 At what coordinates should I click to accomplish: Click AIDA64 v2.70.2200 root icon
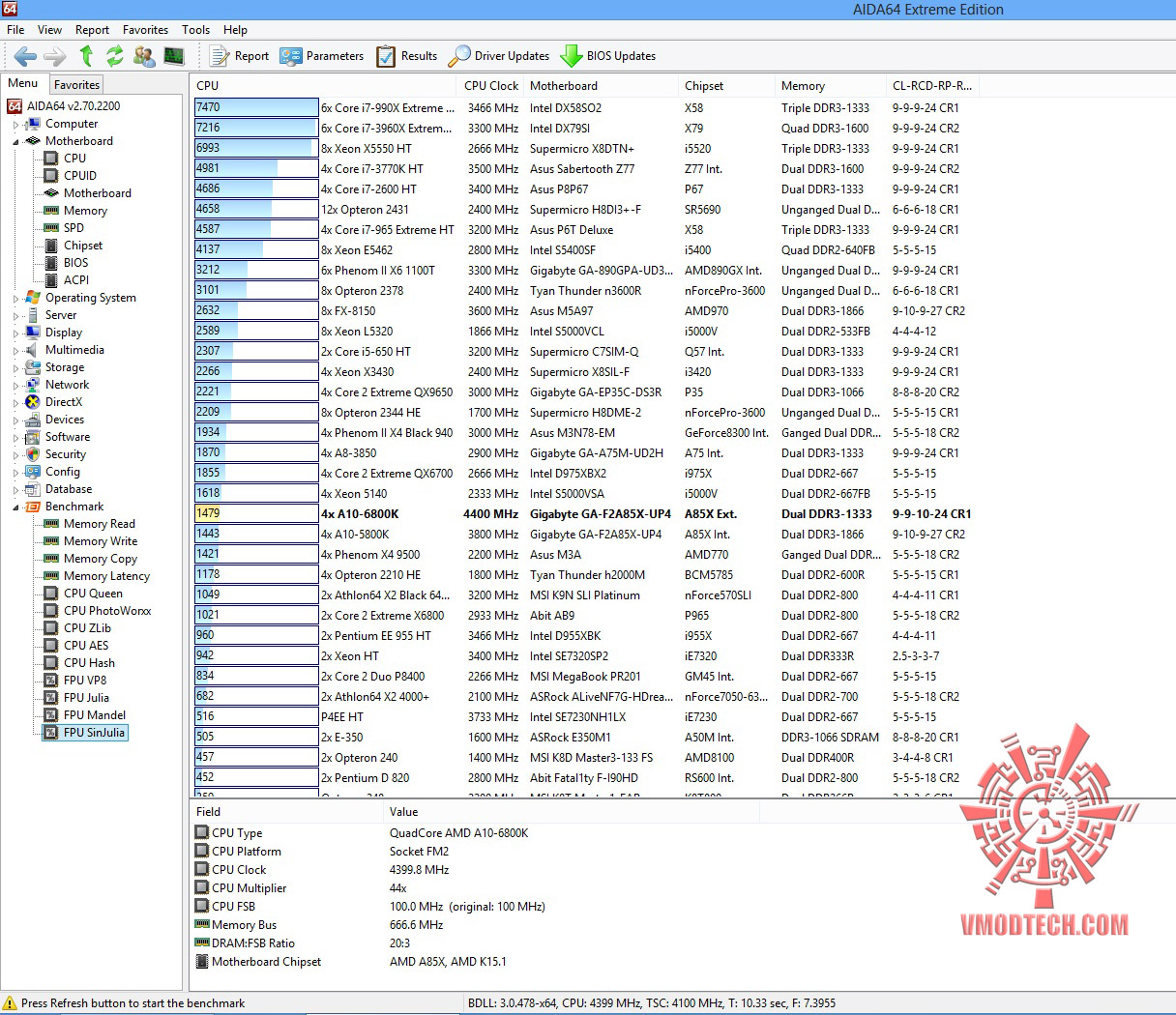coord(15,106)
